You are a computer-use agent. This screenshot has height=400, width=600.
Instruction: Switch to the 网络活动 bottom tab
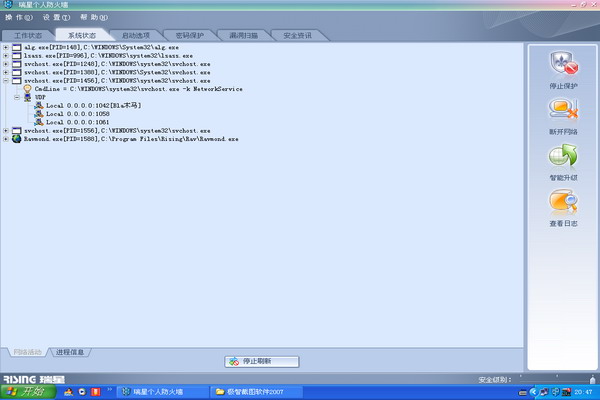pos(28,352)
